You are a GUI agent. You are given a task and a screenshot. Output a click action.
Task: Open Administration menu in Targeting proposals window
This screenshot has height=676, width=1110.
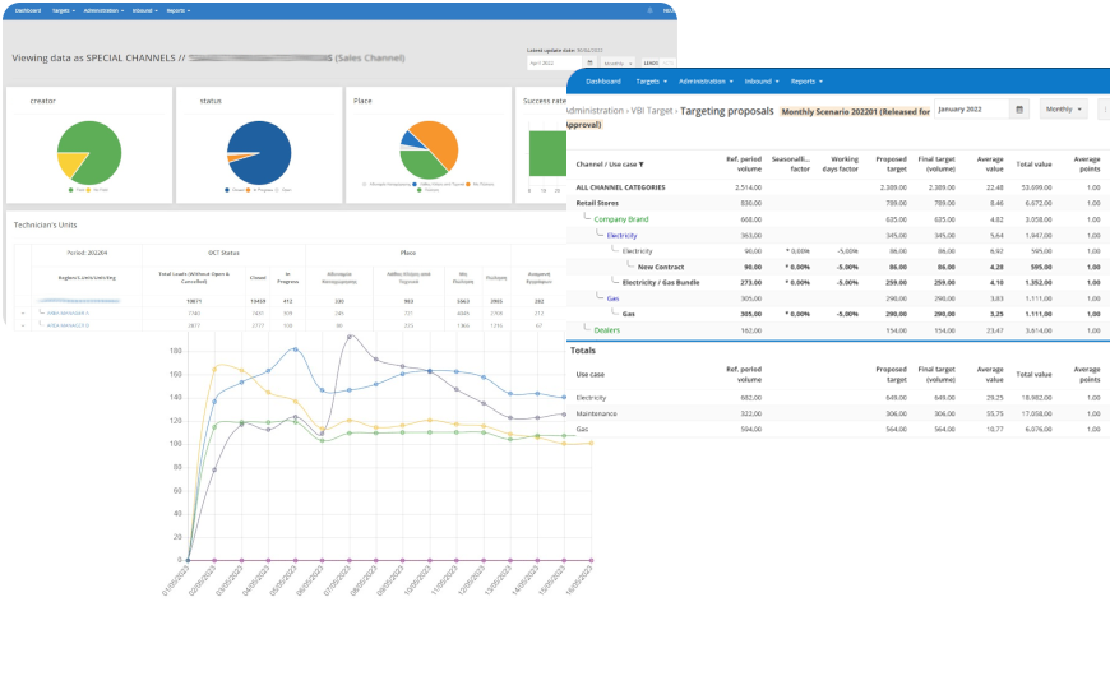pos(706,81)
